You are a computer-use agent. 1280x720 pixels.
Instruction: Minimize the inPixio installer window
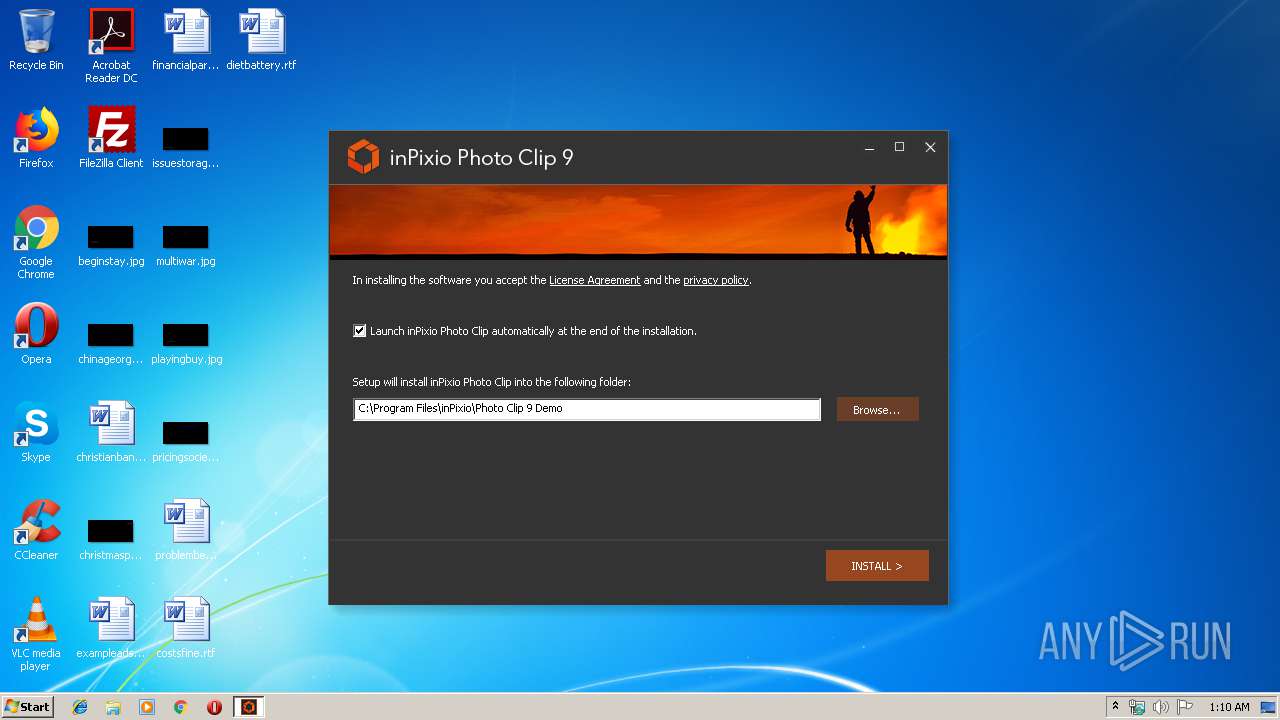coord(869,148)
